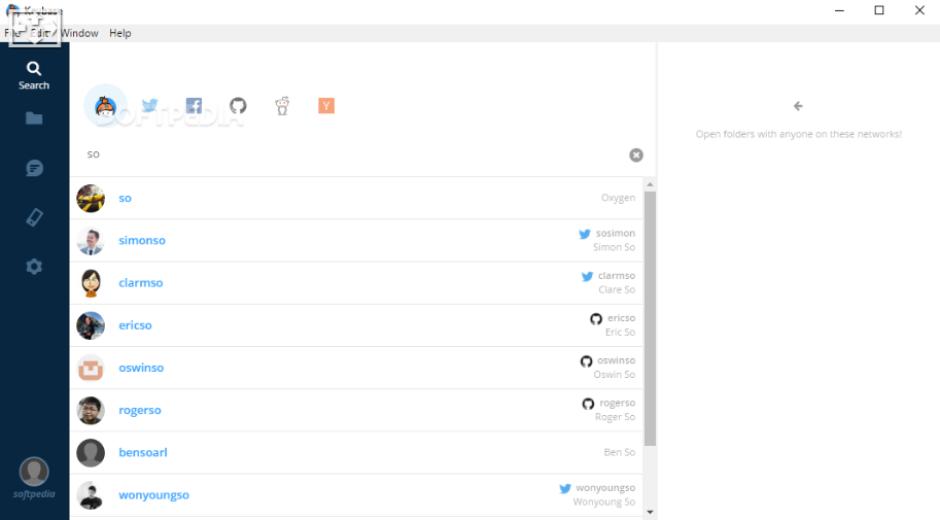Click the results scrollbar up arrow
The height and width of the screenshot is (520, 940).
coord(650,184)
